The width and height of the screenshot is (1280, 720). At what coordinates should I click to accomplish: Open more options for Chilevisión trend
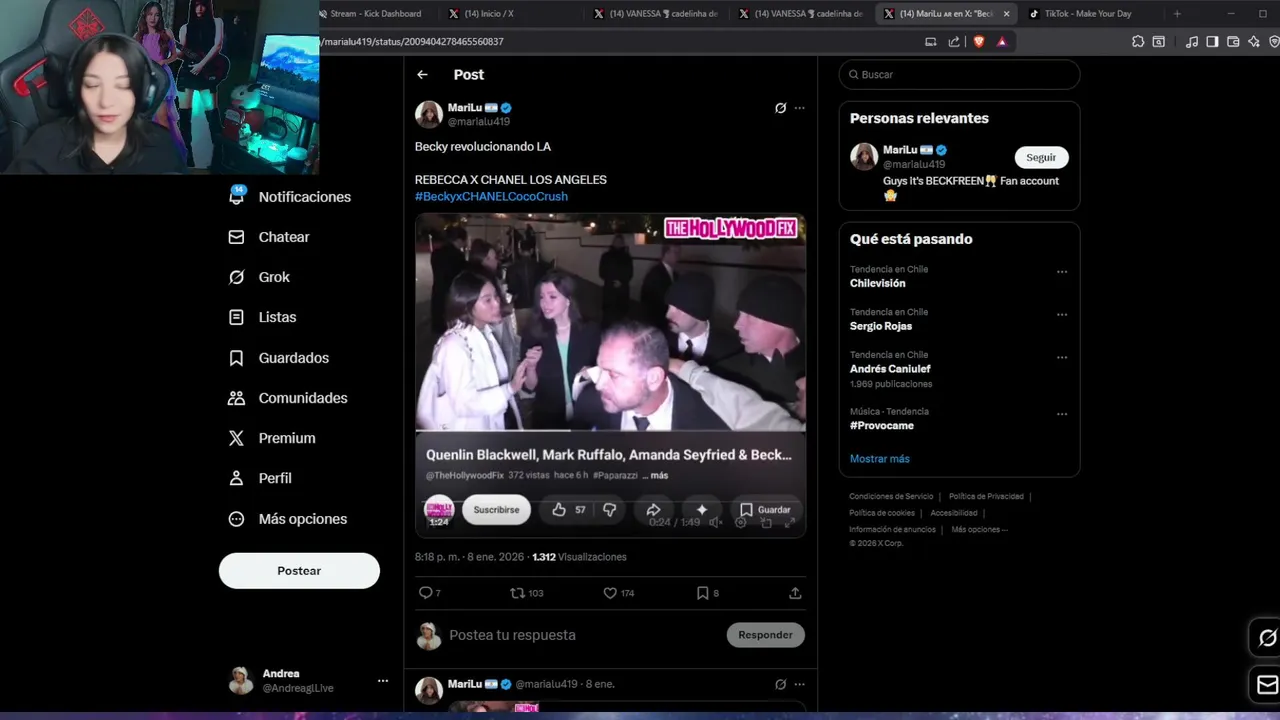[x=1062, y=272]
